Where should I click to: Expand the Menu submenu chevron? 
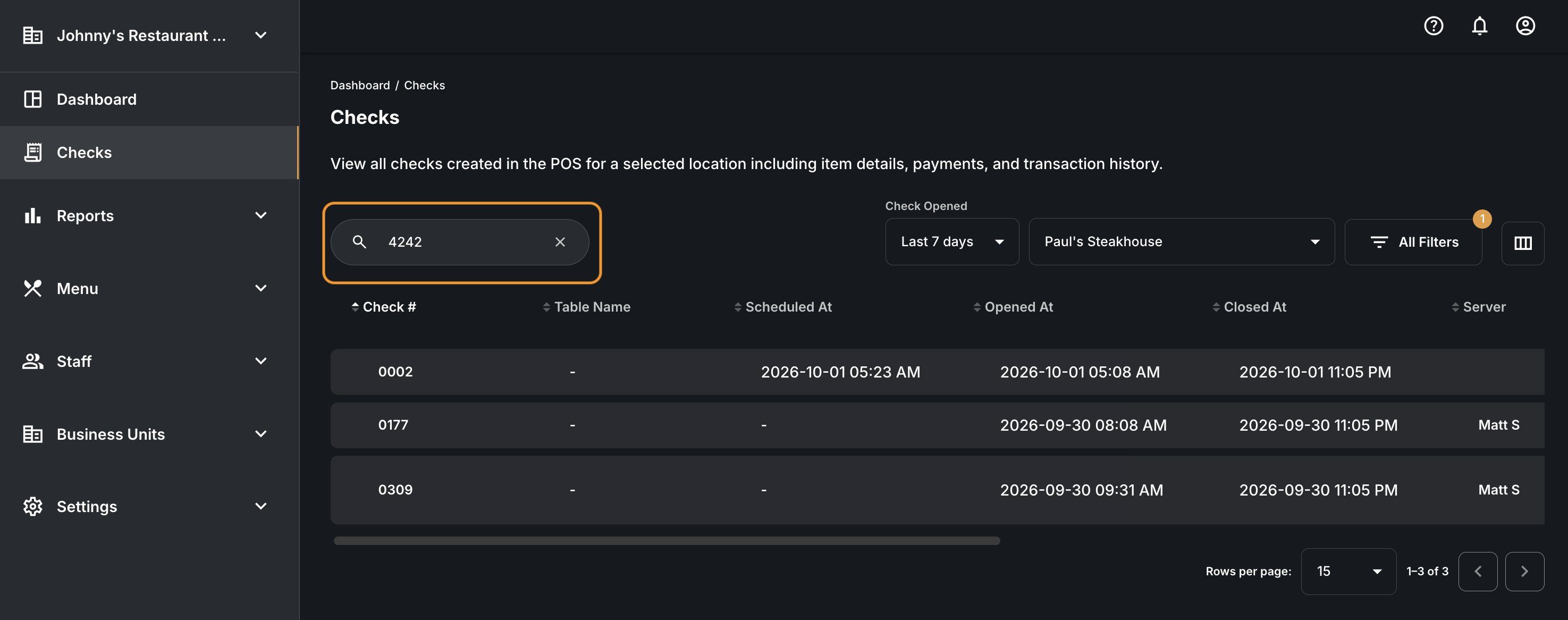pyautogui.click(x=260, y=288)
